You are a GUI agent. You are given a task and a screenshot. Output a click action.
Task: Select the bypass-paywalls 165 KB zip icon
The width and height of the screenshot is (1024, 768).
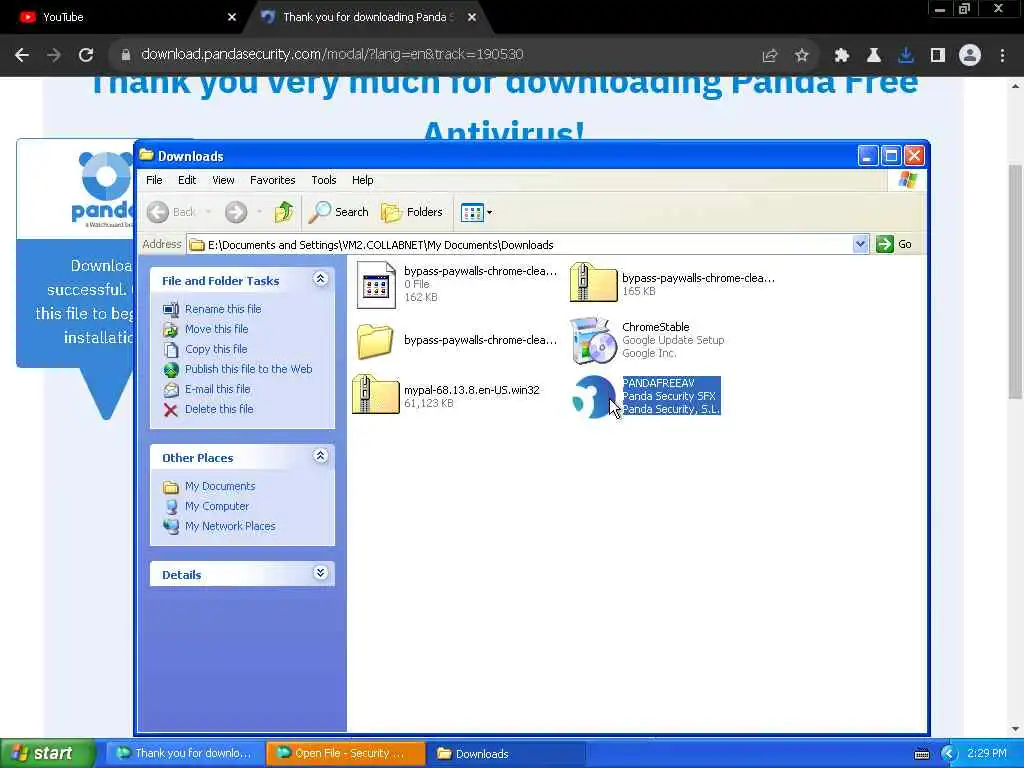tap(593, 283)
